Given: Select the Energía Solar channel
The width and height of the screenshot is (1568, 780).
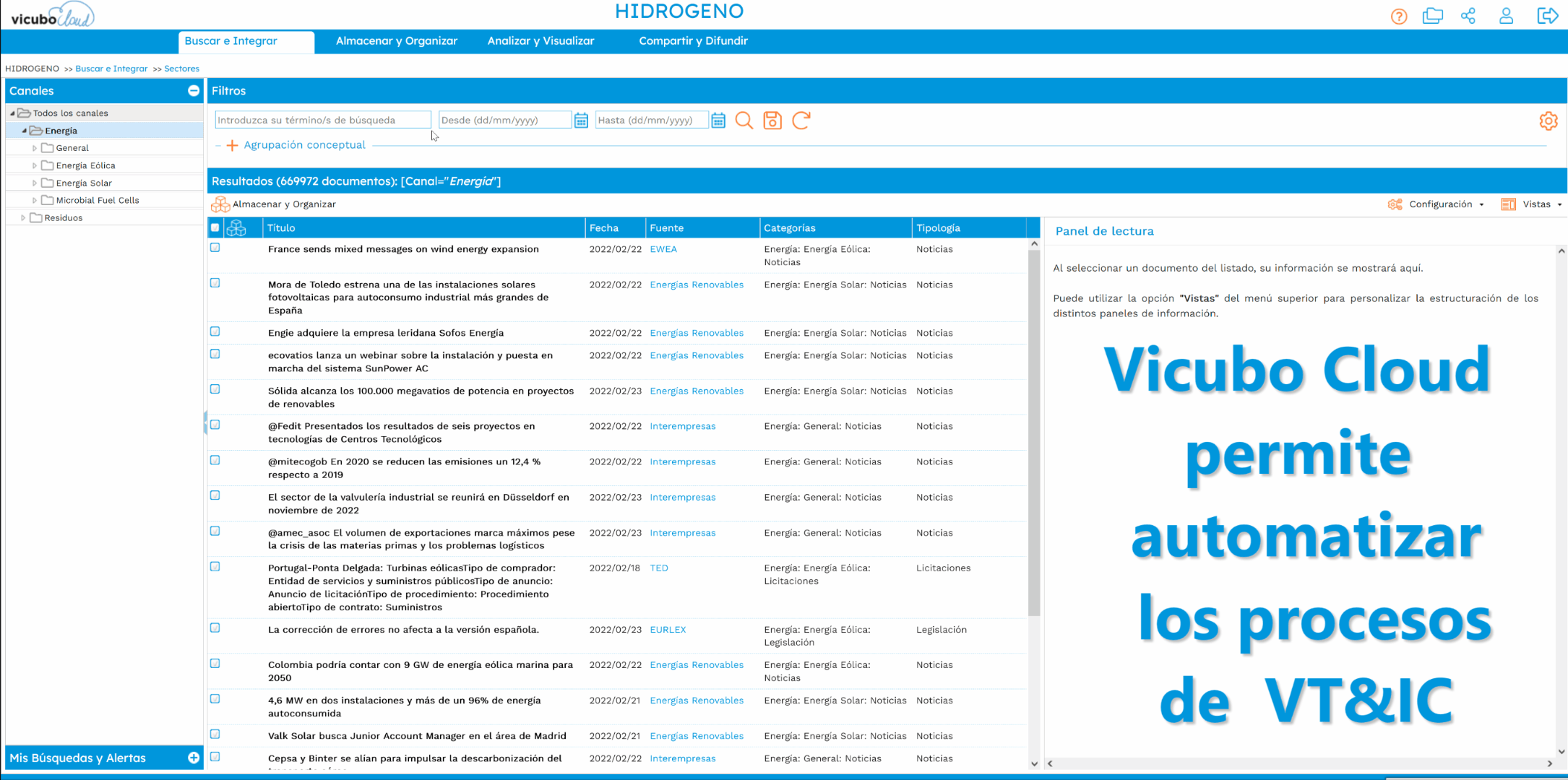Looking at the screenshot, I should (x=84, y=183).
